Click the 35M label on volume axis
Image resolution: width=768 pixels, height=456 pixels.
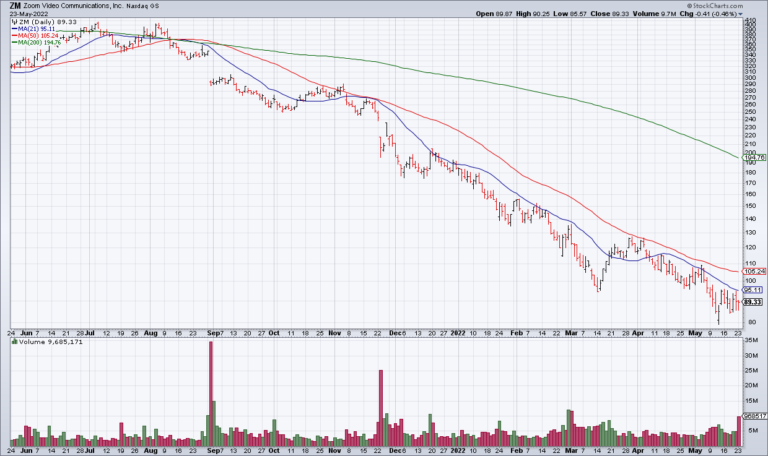click(751, 339)
